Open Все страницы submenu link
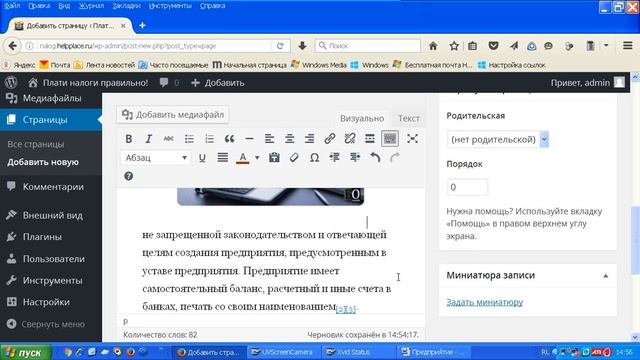Viewport: 640px width, 360px height. (x=36, y=144)
